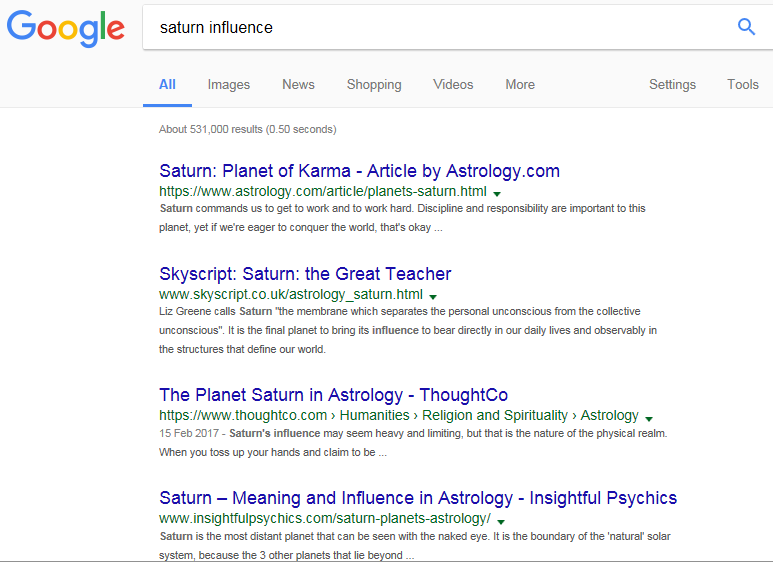This screenshot has width=773, height=562.
Task: Open the search Tools option
Action: [742, 85]
